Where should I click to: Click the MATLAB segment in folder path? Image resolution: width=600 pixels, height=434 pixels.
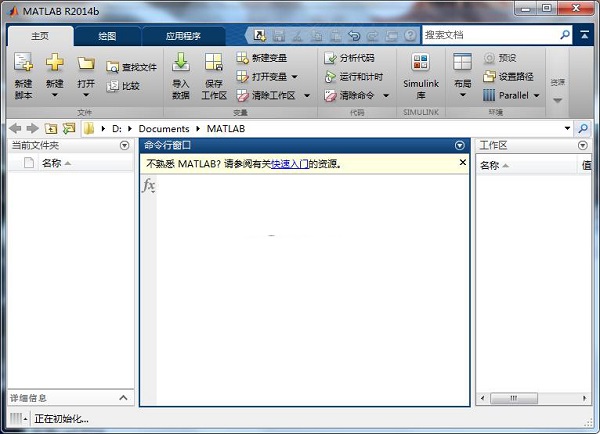226,129
